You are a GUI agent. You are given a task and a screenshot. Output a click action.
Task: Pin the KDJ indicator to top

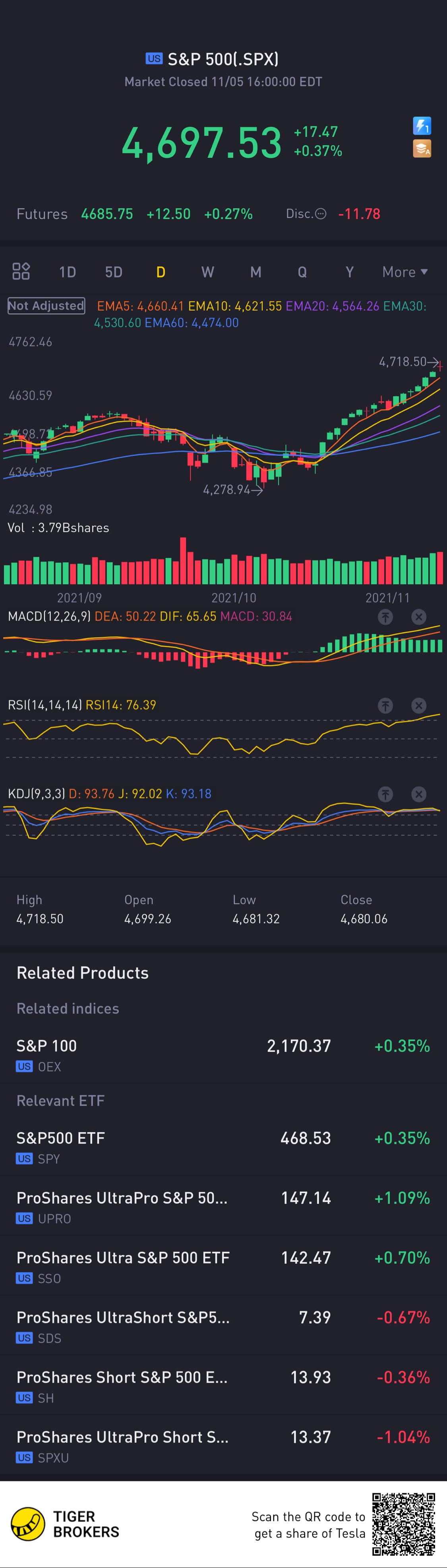[385, 794]
